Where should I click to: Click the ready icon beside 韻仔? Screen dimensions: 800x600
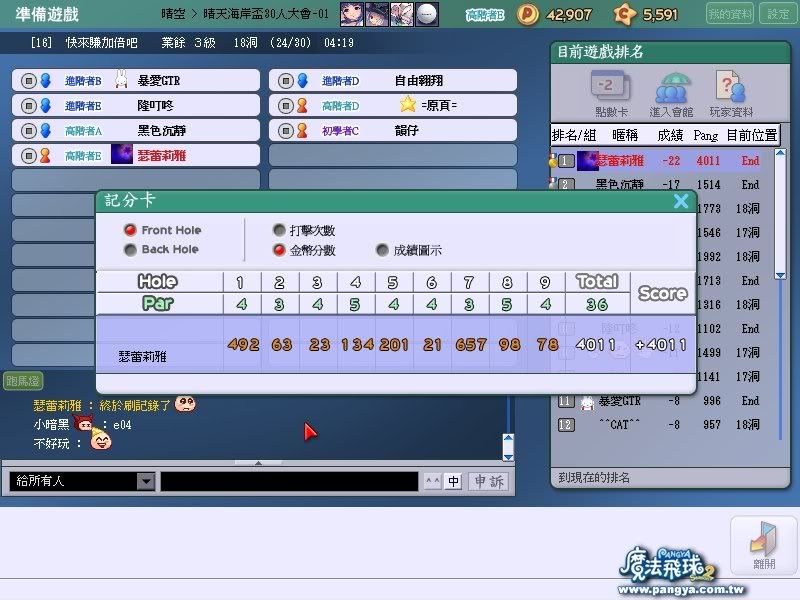tap(286, 131)
